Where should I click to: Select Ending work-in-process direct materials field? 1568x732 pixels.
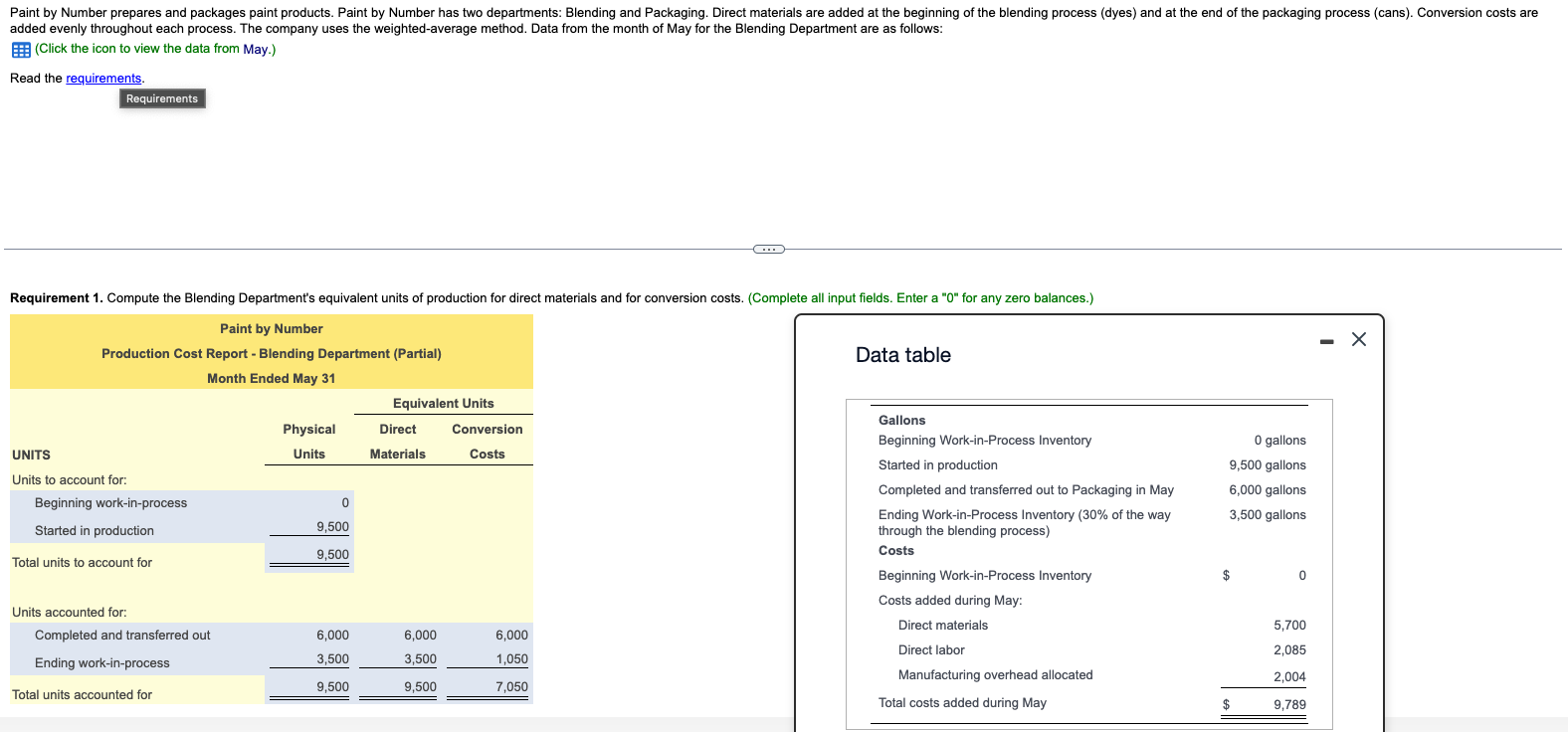click(x=398, y=659)
